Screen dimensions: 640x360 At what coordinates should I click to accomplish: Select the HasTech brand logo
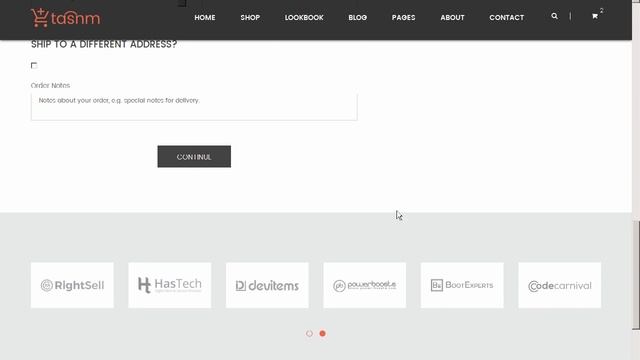[x=170, y=285]
